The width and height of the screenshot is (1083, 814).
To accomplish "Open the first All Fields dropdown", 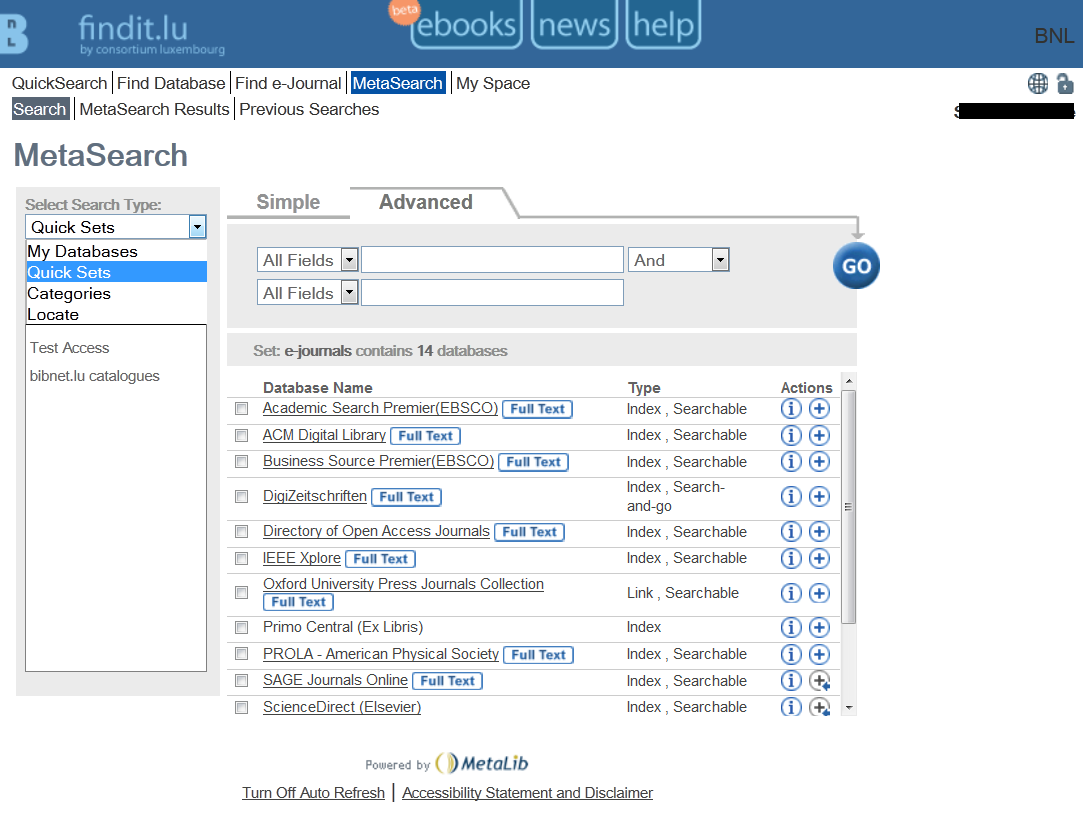I will [307, 260].
